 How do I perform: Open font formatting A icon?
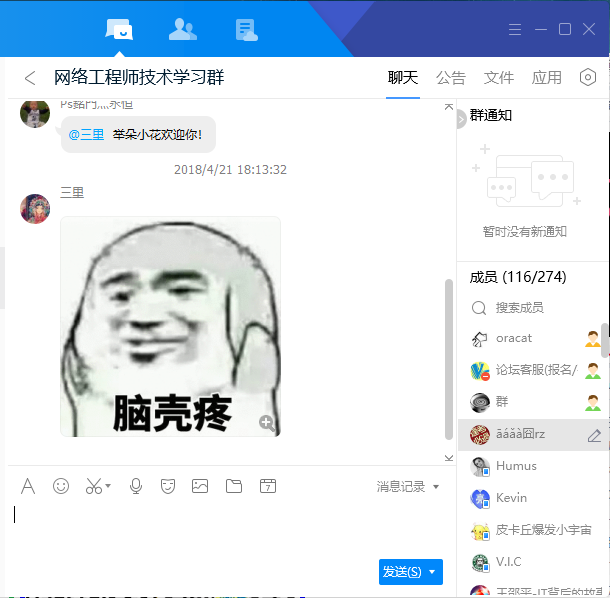pyautogui.click(x=28, y=486)
